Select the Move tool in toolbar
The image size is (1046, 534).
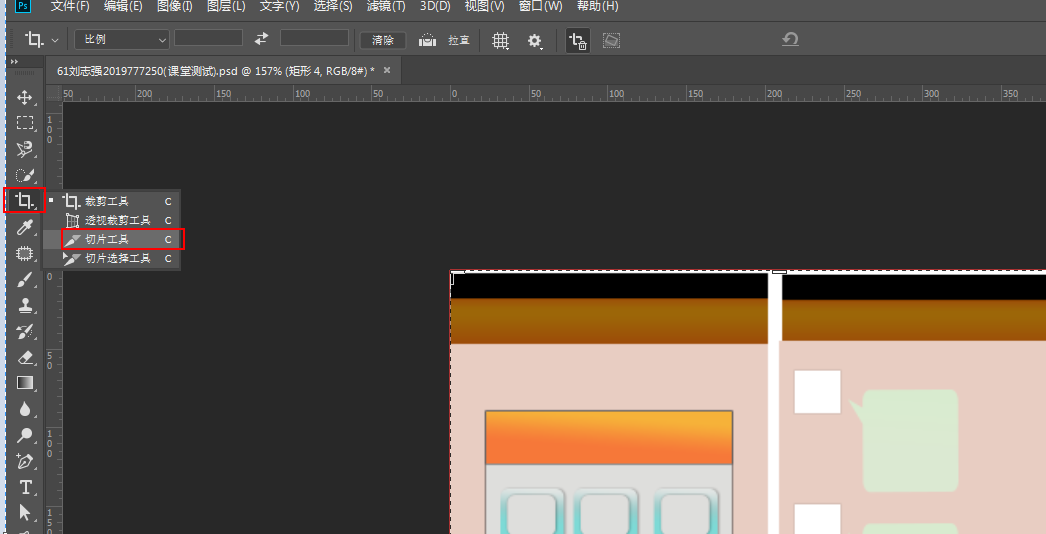pyautogui.click(x=25, y=97)
